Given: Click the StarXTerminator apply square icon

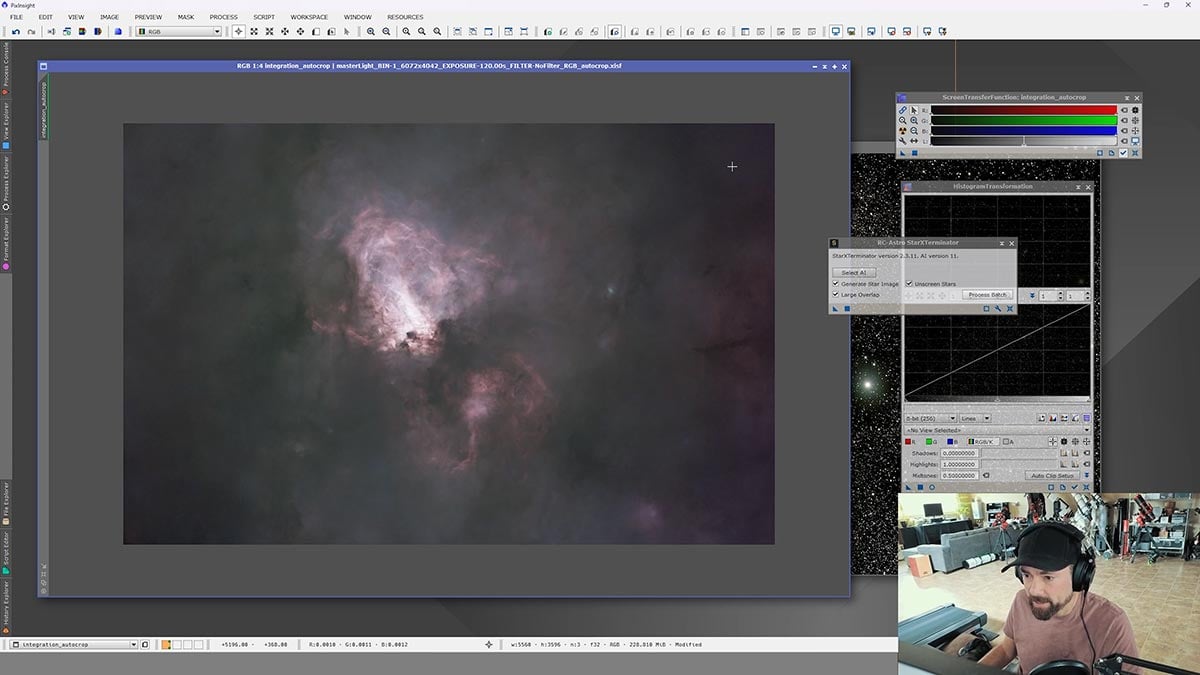Looking at the screenshot, I should 847,309.
